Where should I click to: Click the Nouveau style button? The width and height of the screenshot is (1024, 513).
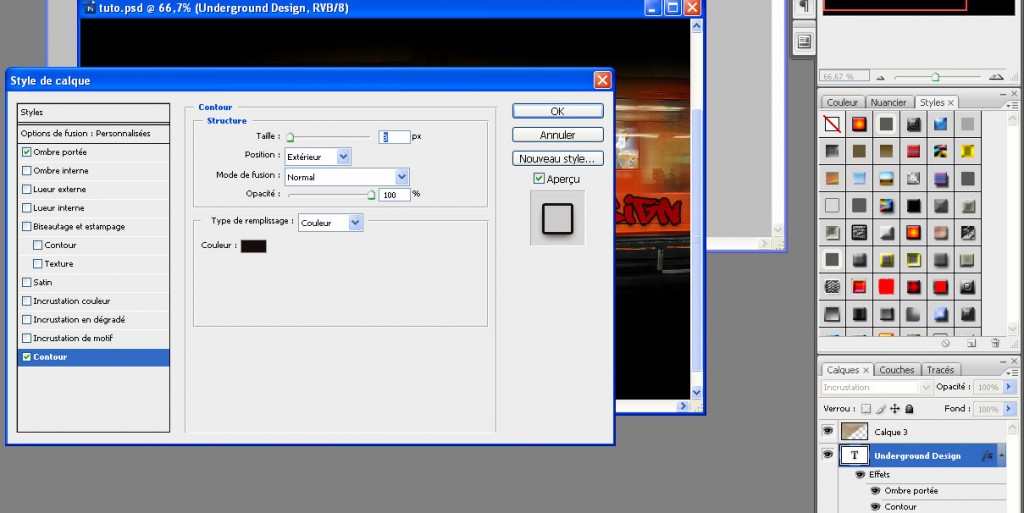pos(557,159)
